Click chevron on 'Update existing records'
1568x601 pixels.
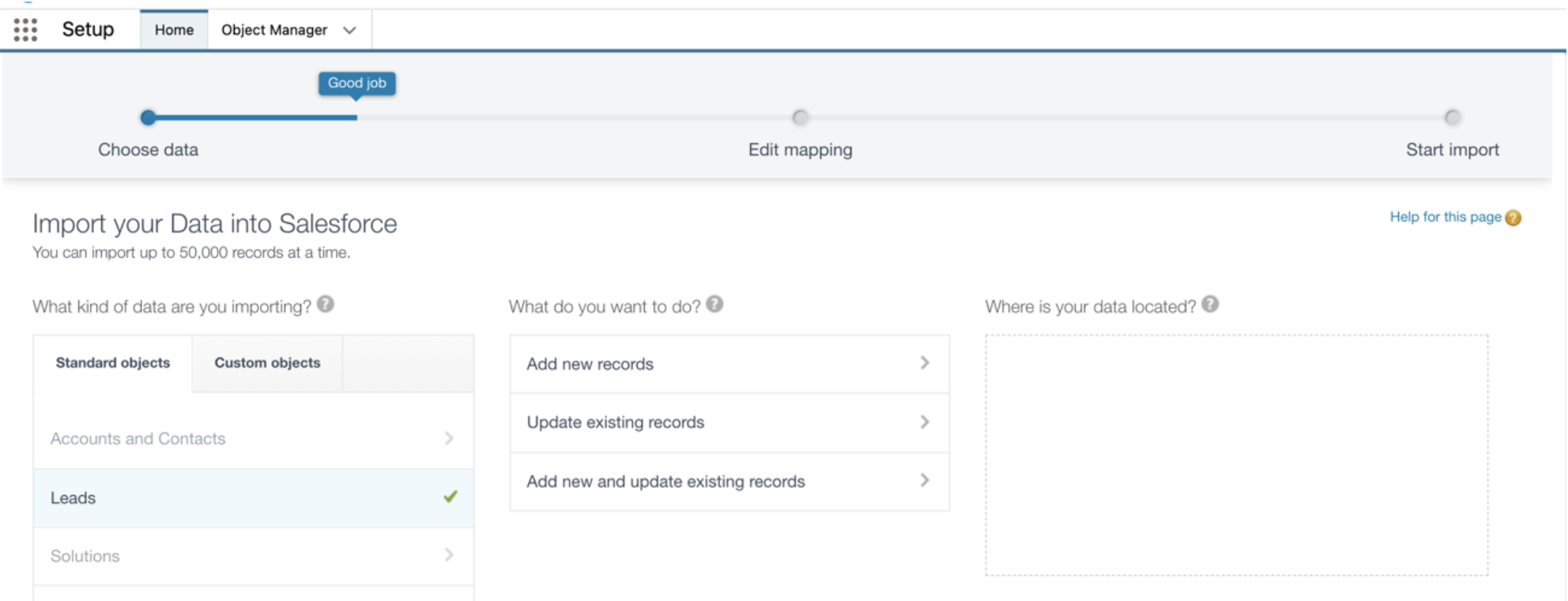(925, 422)
